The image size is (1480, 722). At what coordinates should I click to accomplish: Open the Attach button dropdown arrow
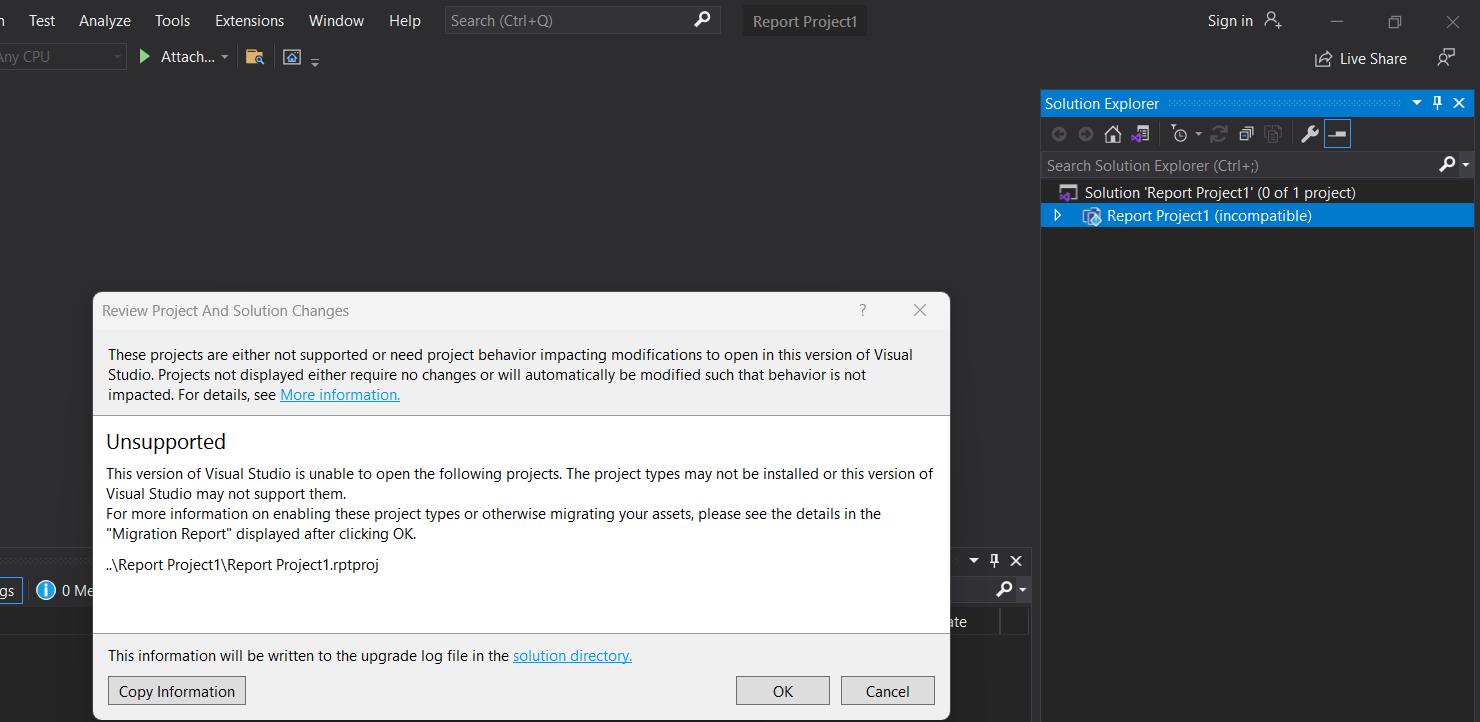225,57
